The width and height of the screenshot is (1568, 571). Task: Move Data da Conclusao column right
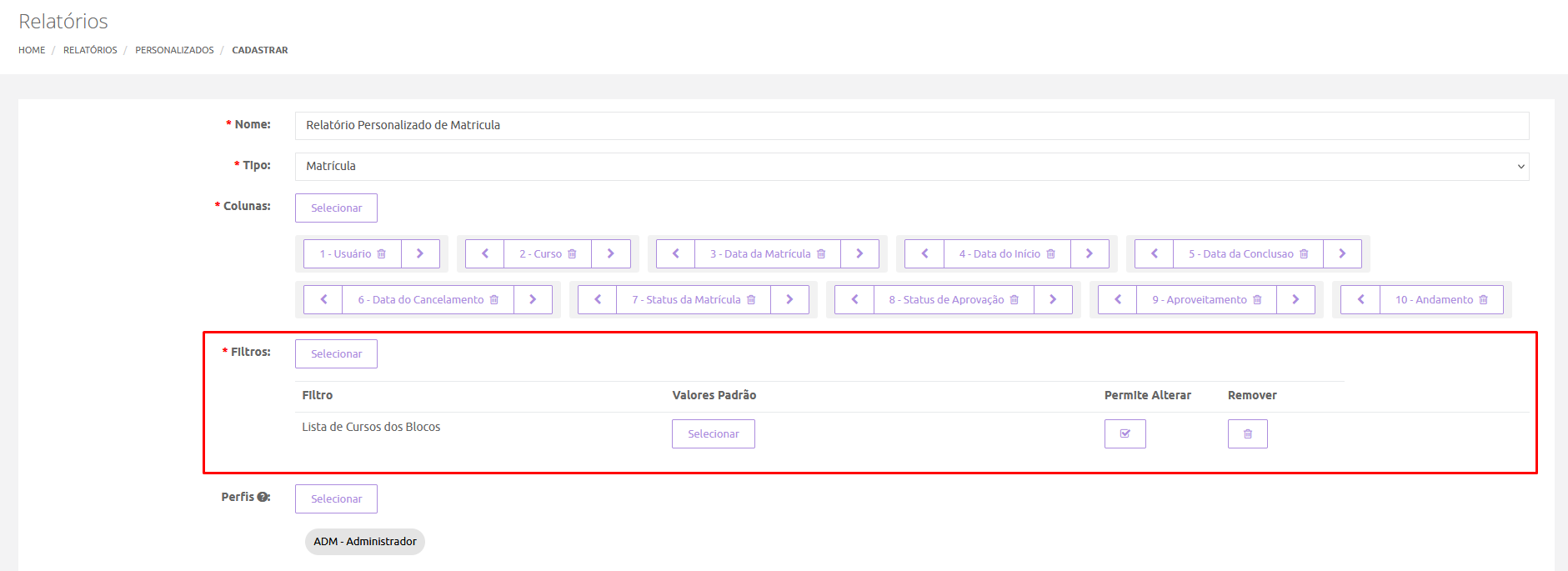(x=1342, y=254)
